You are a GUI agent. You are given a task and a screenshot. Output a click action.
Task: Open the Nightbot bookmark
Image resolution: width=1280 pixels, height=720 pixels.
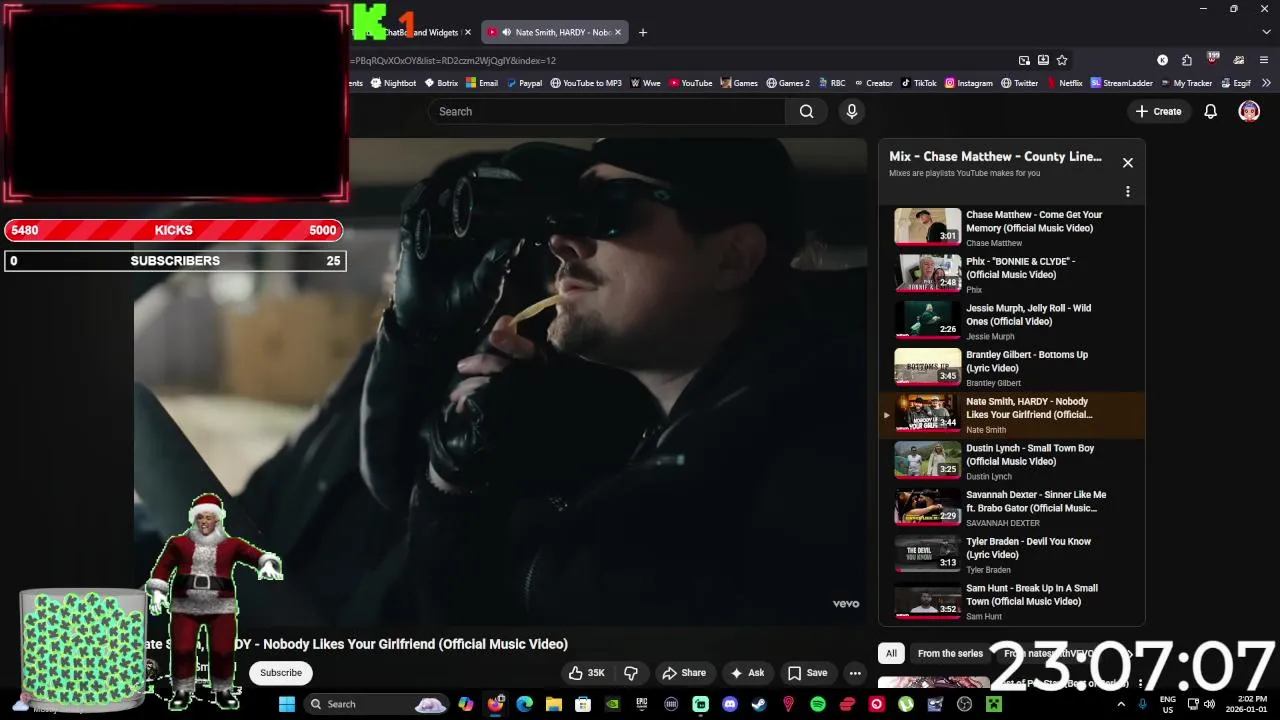coord(394,83)
